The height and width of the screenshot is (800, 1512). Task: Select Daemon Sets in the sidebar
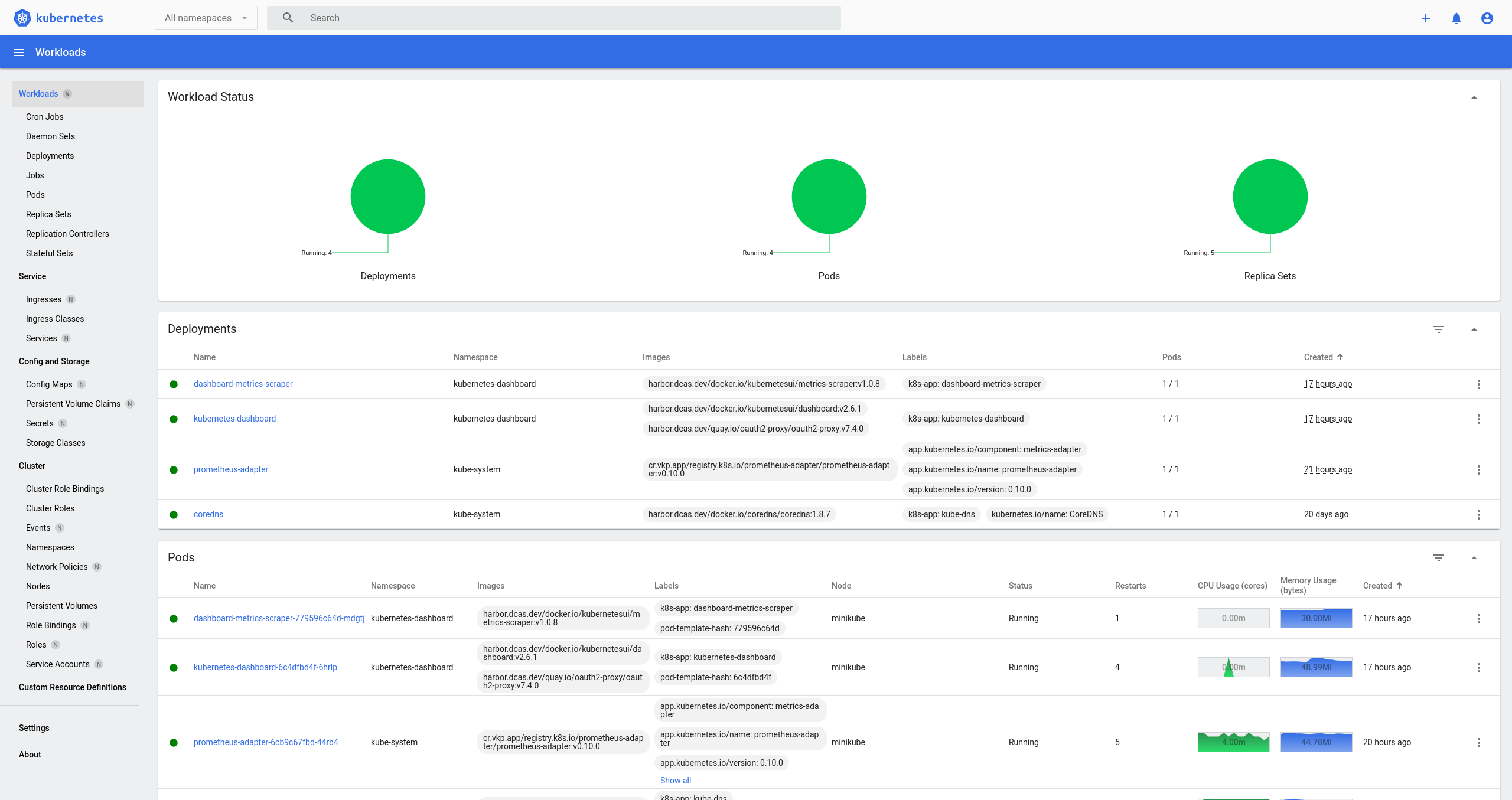(x=50, y=136)
